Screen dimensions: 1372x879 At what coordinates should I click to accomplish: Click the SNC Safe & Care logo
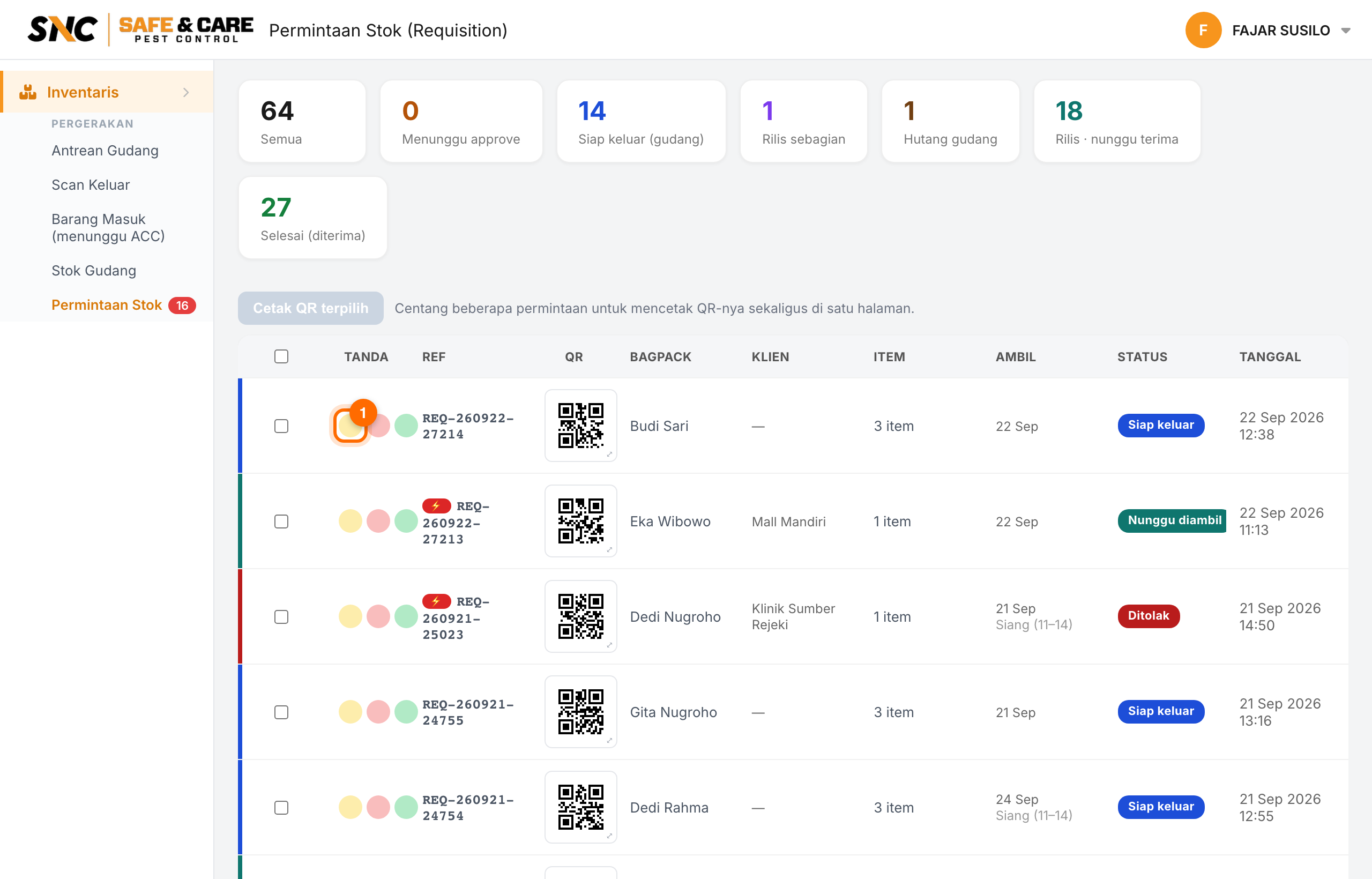[140, 29]
